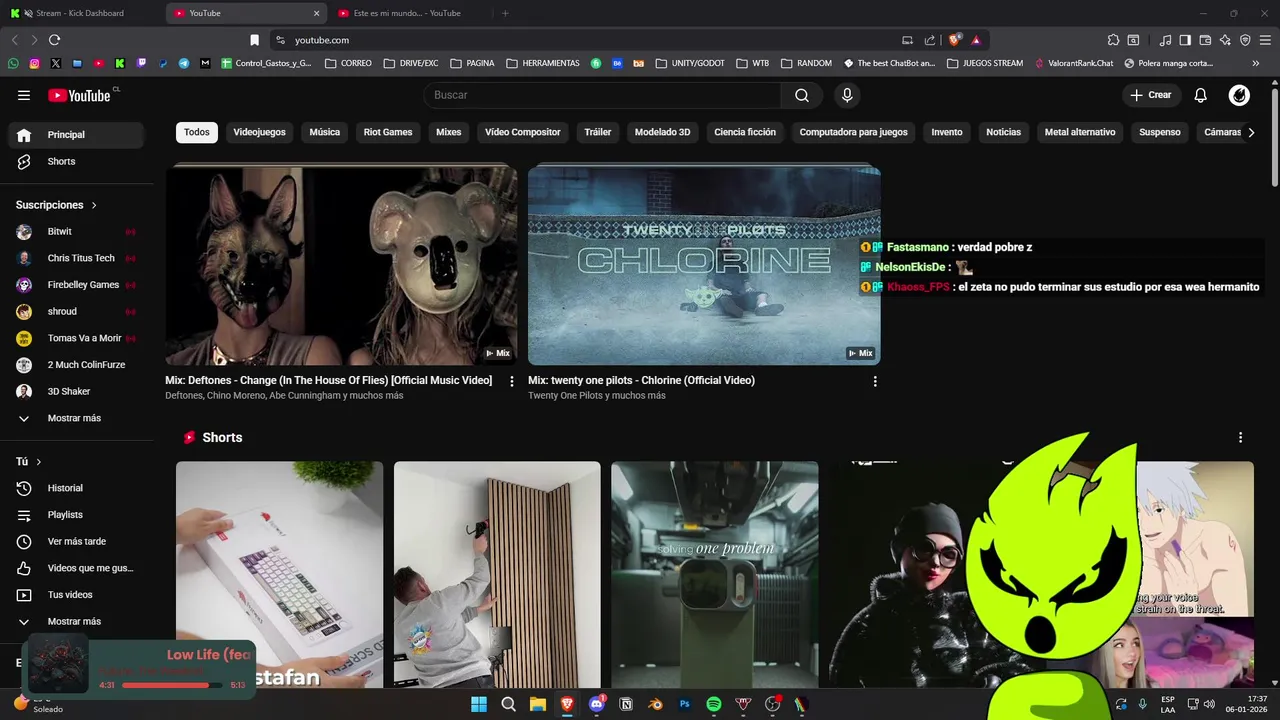
Task: Toggle the browser sidebar panel icon
Action: coord(1185,40)
